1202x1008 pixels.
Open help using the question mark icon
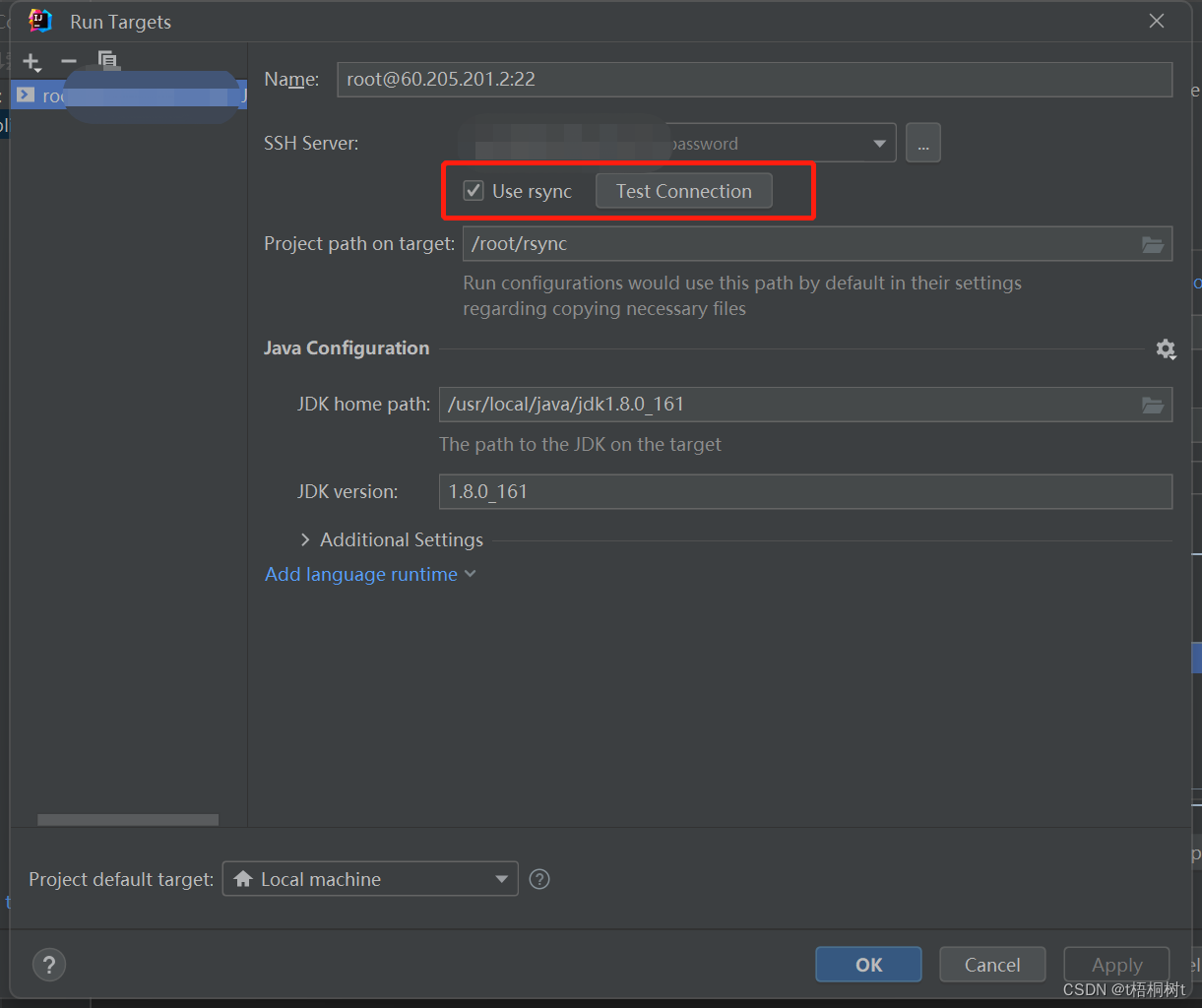48,964
